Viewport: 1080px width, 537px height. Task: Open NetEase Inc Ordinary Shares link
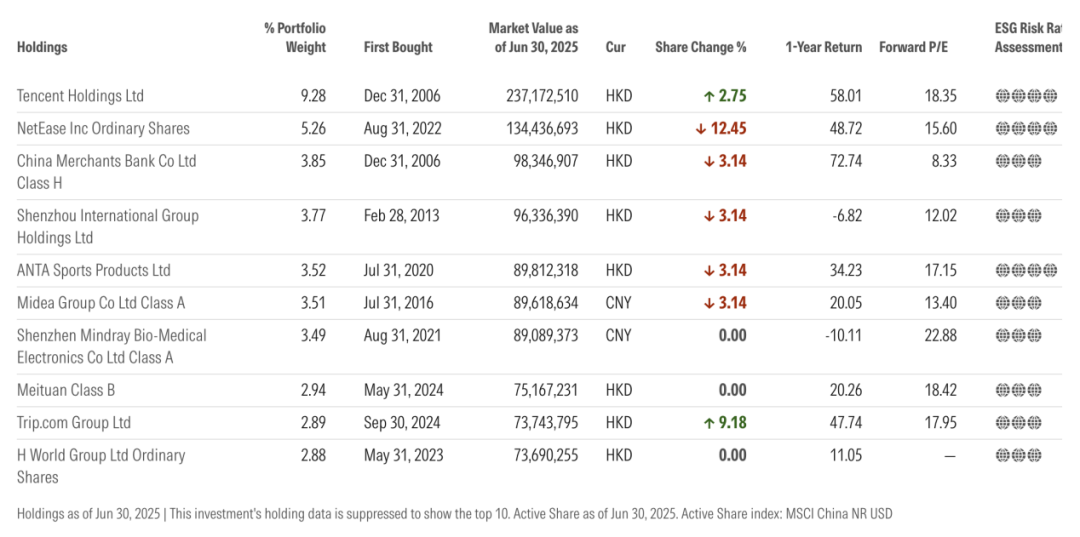[x=103, y=128]
